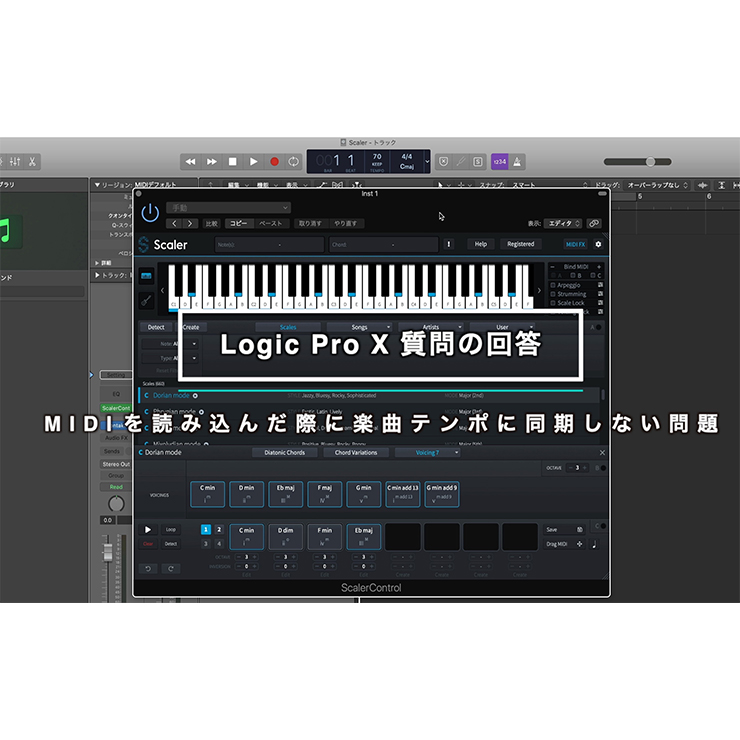This screenshot has width=740, height=740.
Task: Open the Voicing 7 dropdown
Action: point(427,452)
